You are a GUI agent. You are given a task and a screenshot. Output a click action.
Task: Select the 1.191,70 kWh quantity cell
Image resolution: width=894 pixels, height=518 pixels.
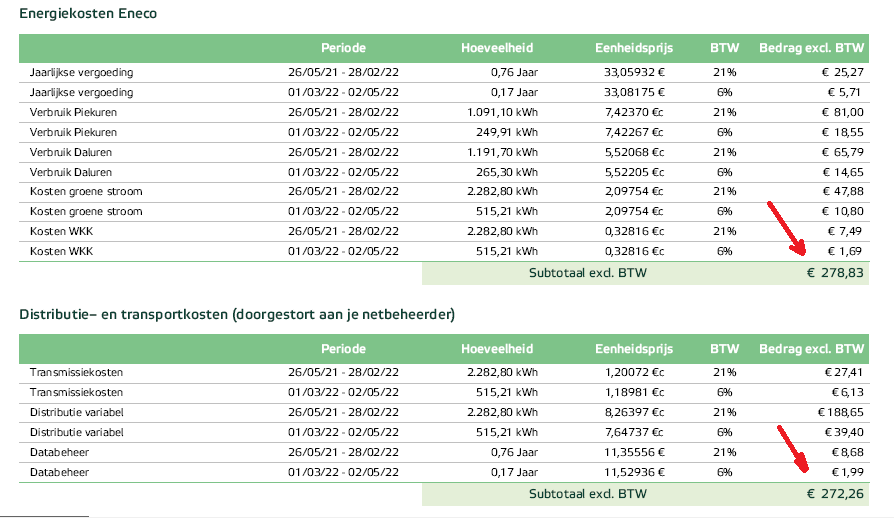click(503, 152)
